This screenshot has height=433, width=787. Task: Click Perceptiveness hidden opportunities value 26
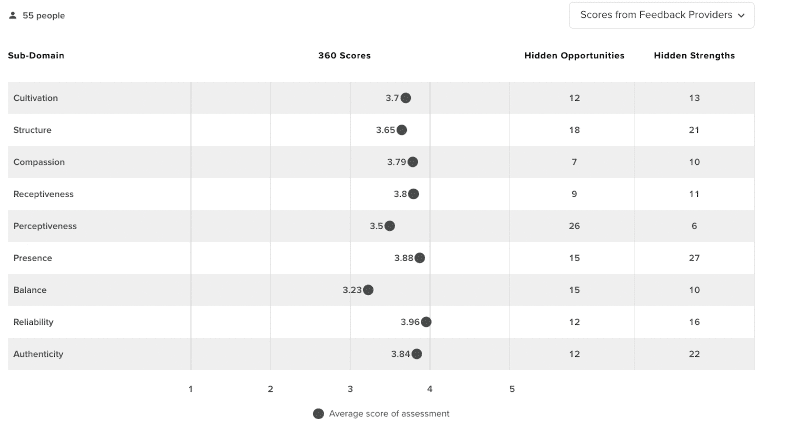pos(574,226)
